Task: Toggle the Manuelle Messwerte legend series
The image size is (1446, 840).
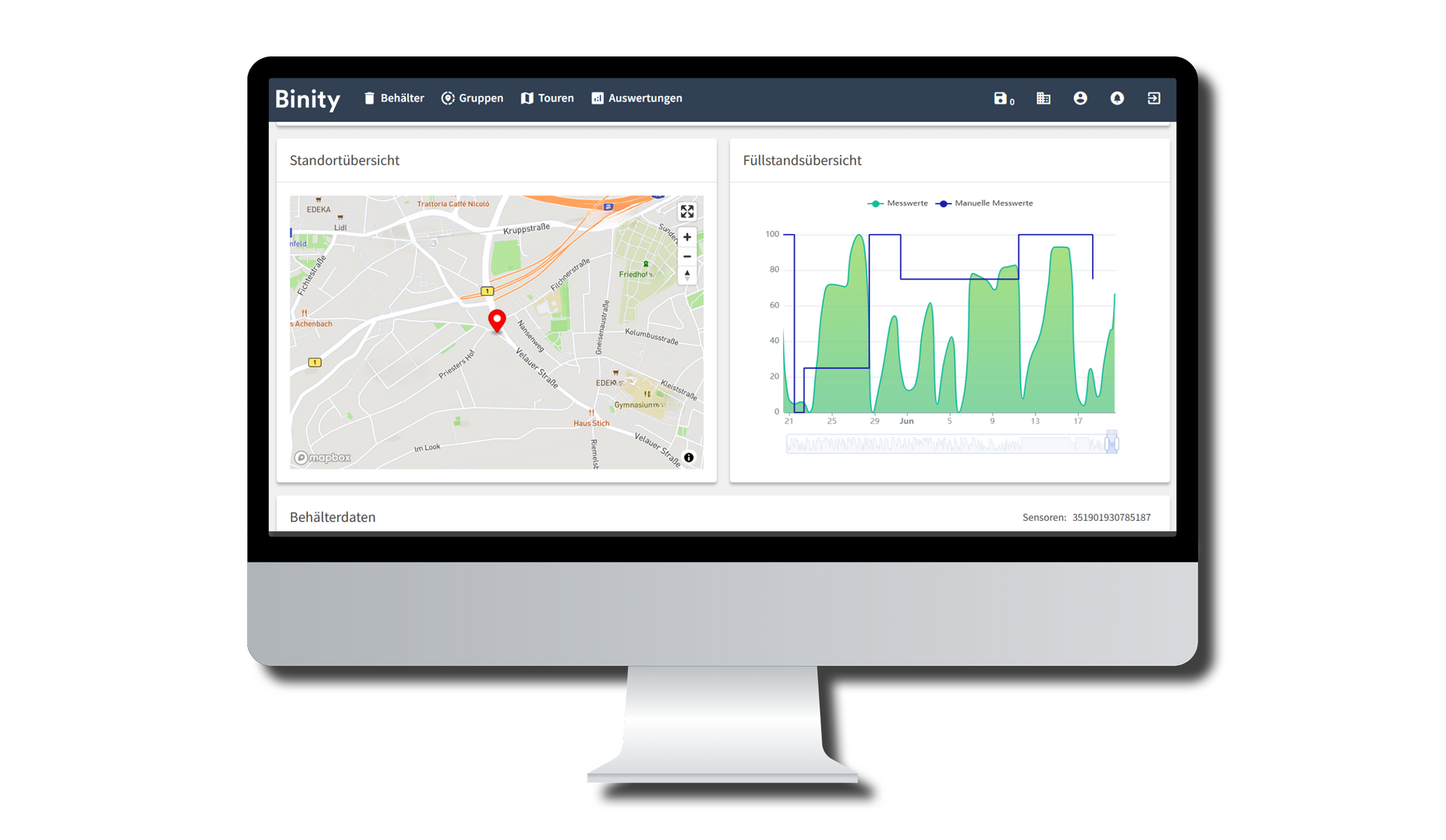Action: point(984,203)
